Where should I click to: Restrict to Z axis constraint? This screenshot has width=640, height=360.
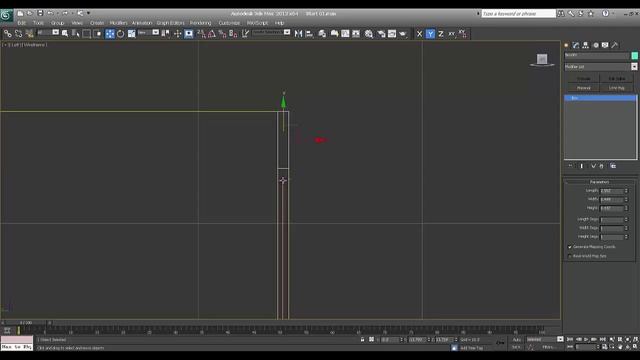pyautogui.click(x=441, y=34)
